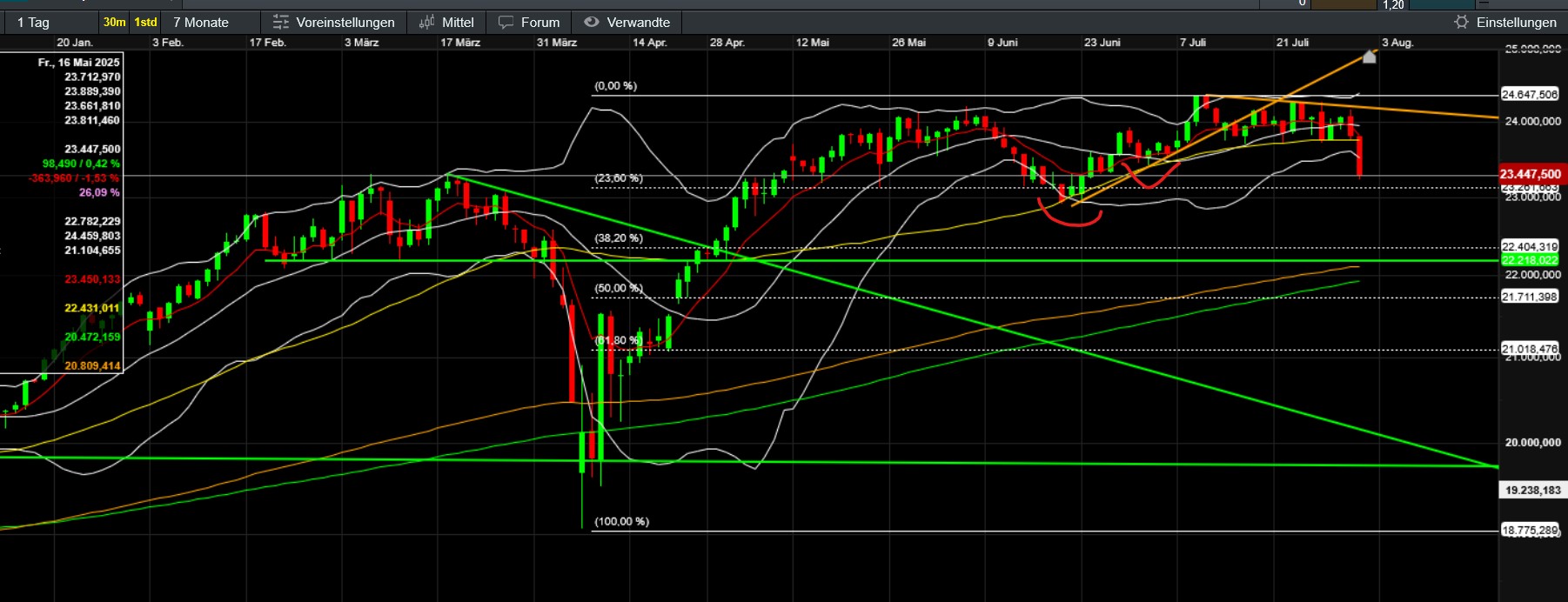Open the Voreinstellungen sliders icon

[280, 22]
